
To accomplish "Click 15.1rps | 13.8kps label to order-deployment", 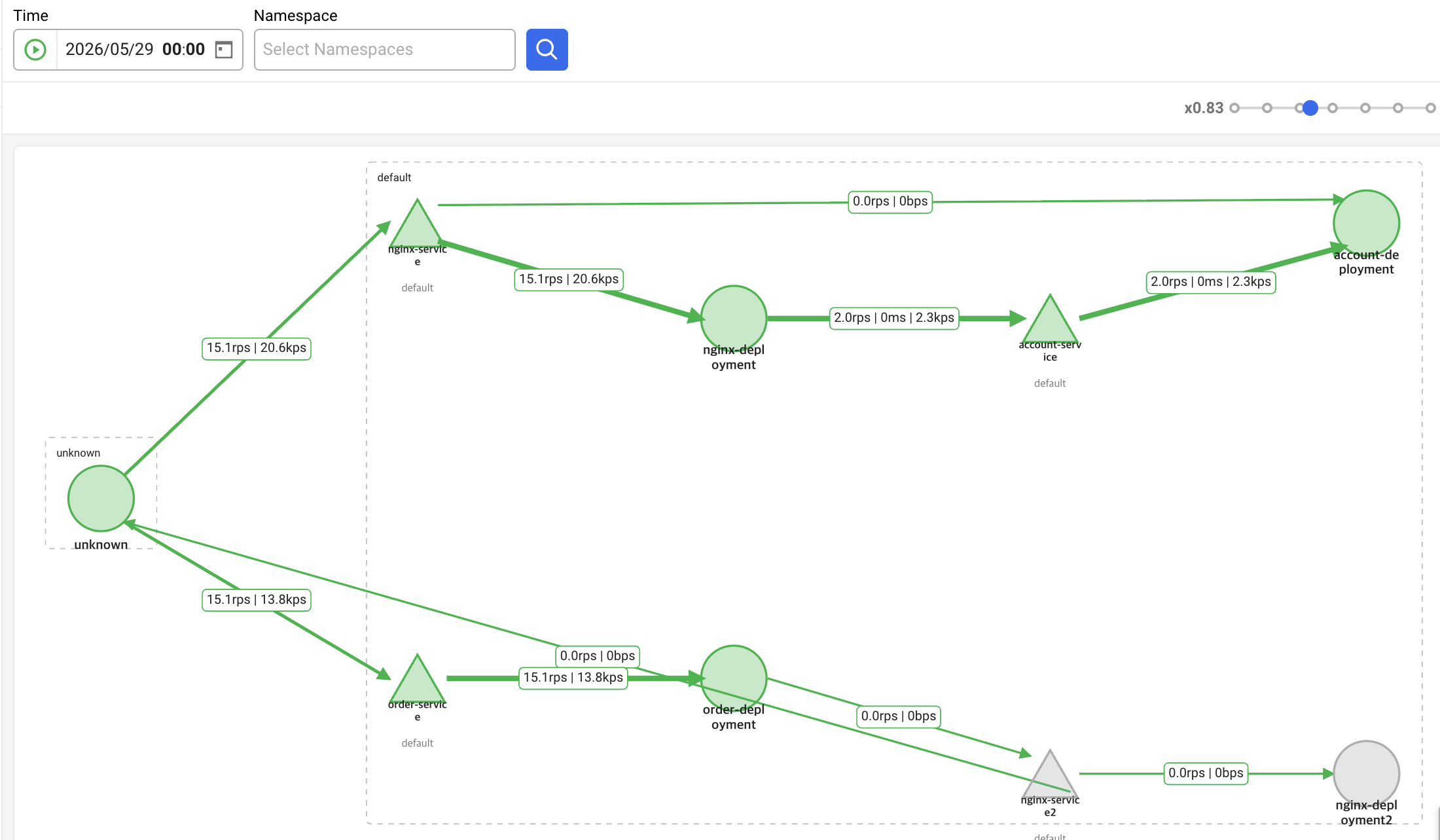I will click(x=573, y=678).
